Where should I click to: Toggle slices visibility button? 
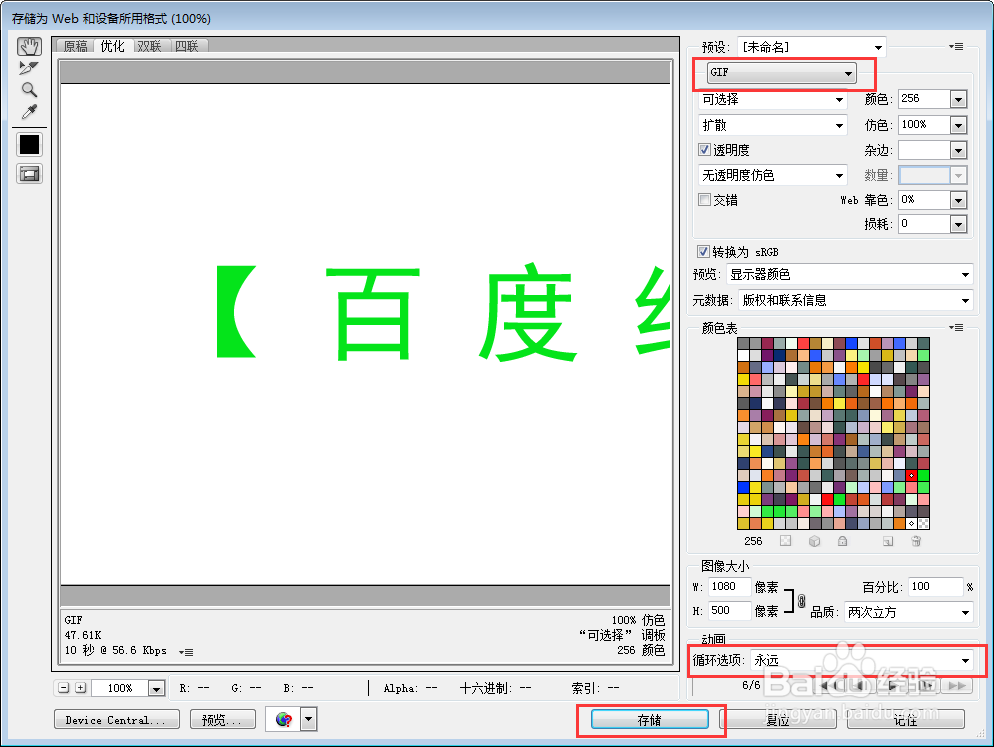(x=29, y=173)
